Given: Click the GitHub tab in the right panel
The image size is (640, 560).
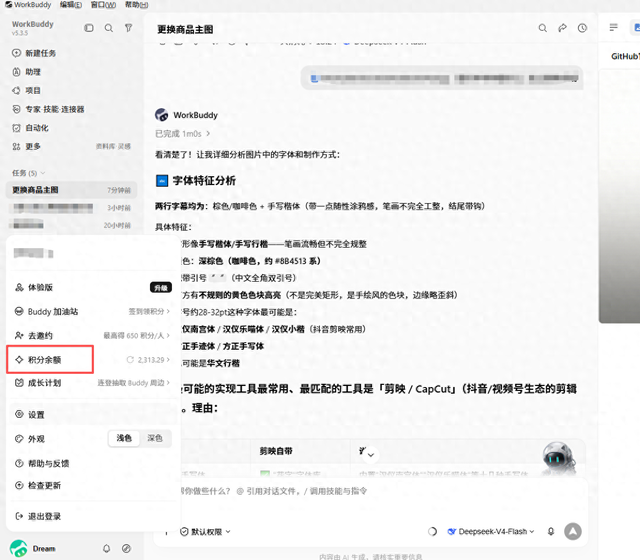Looking at the screenshot, I should [x=625, y=56].
